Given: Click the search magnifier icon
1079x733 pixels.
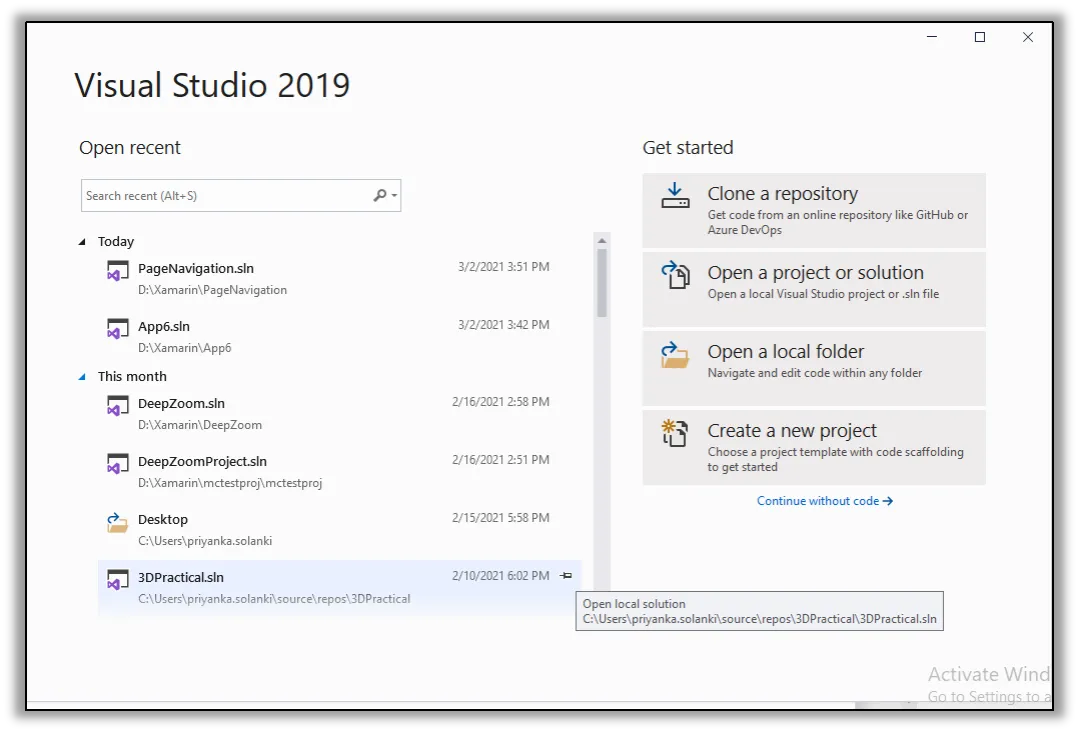Looking at the screenshot, I should [x=380, y=195].
